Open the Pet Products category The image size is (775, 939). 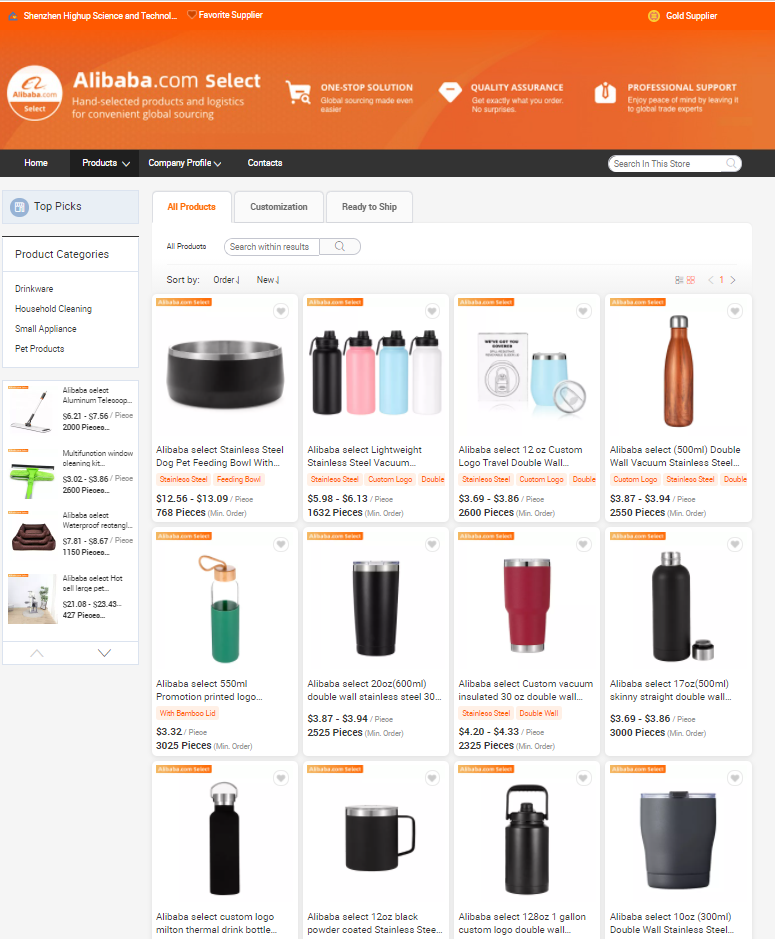tap(39, 349)
